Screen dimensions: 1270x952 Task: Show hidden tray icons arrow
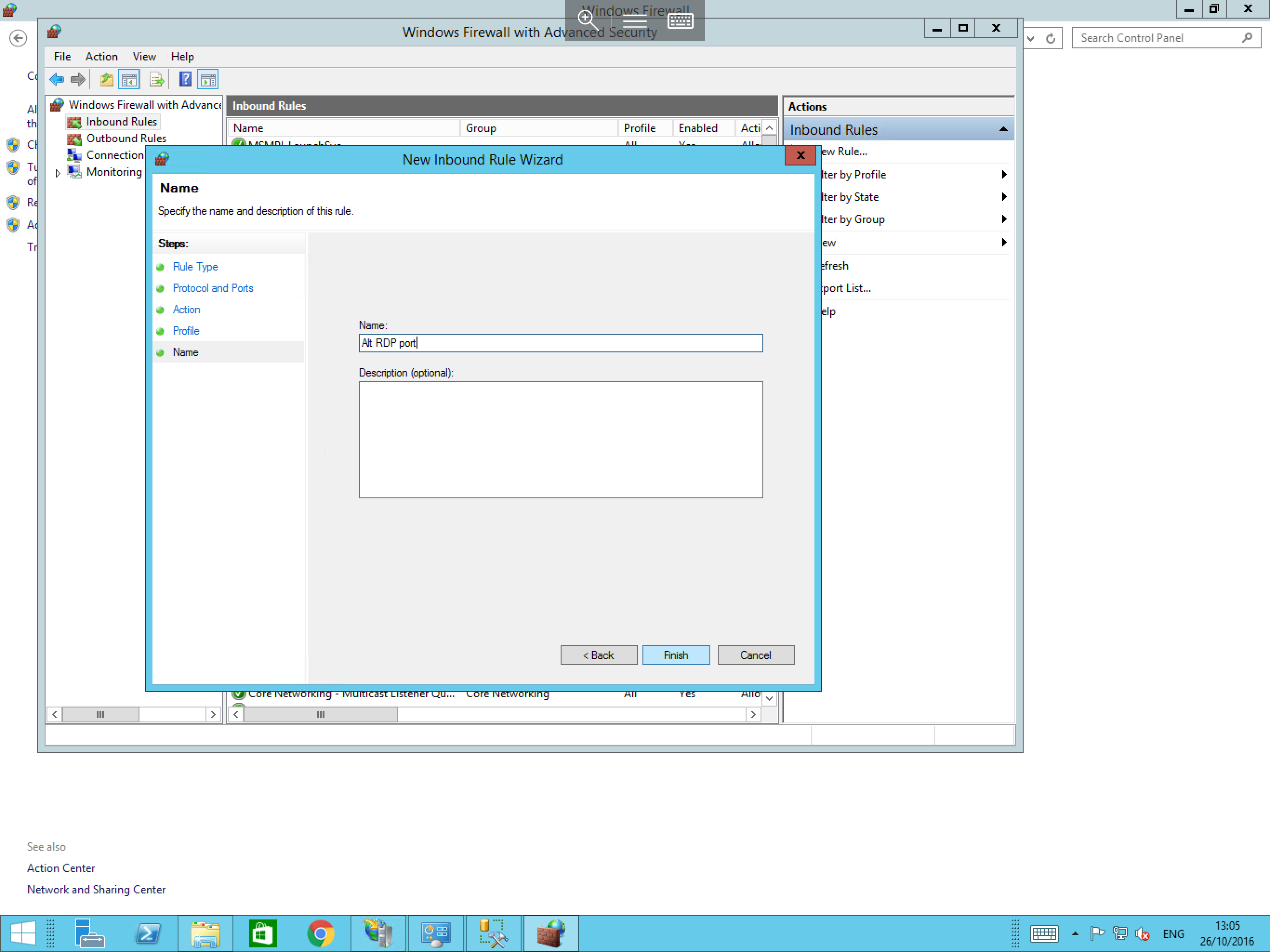point(1075,933)
